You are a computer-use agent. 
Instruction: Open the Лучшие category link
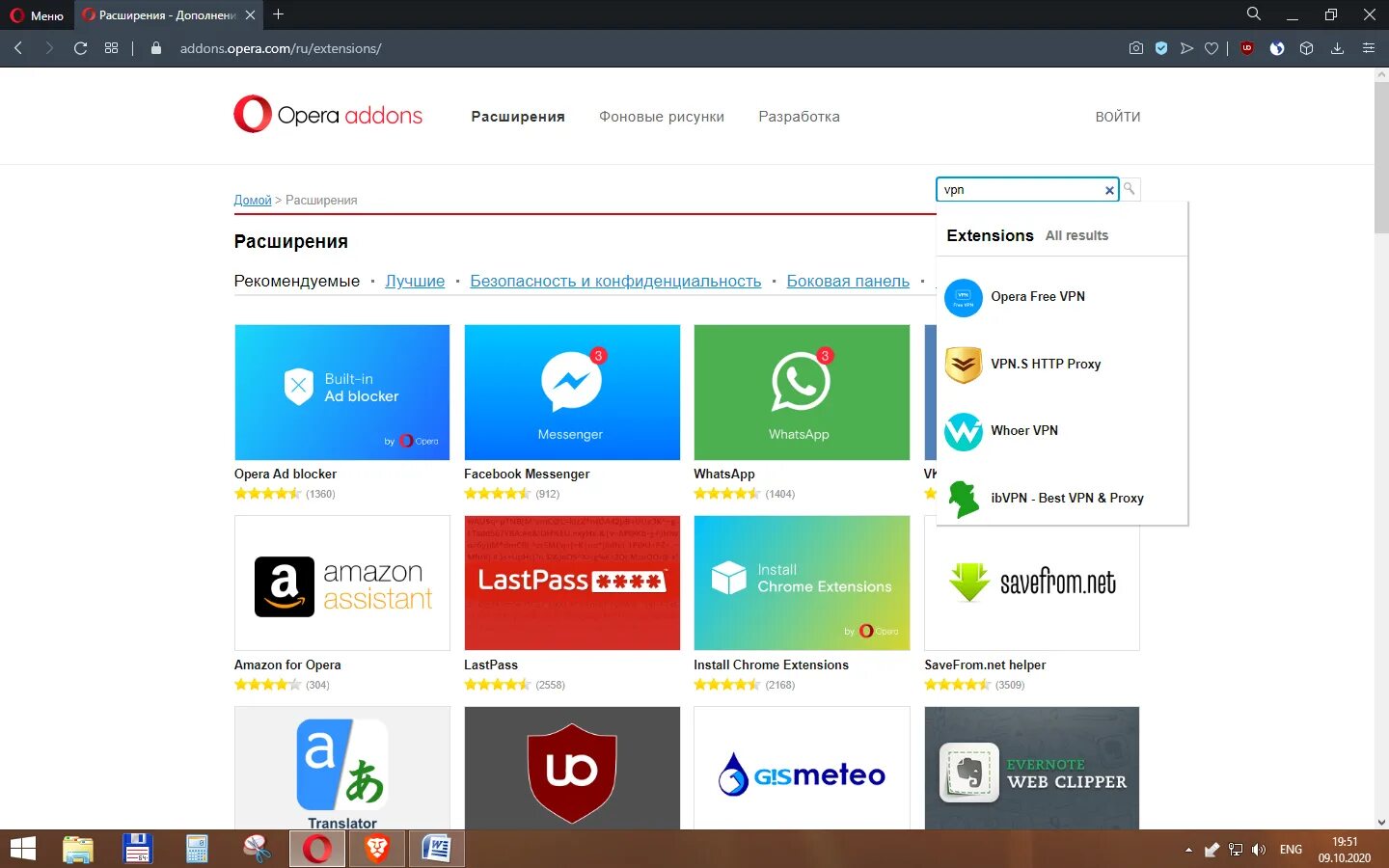tap(415, 281)
